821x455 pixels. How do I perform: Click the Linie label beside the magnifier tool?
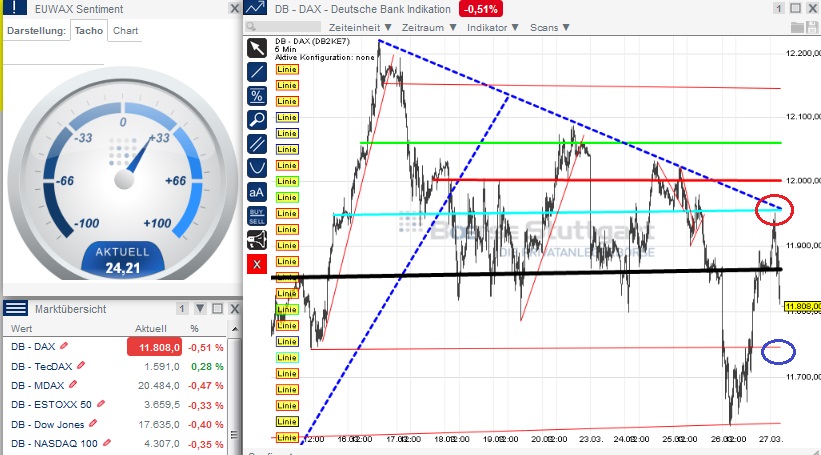[287, 117]
